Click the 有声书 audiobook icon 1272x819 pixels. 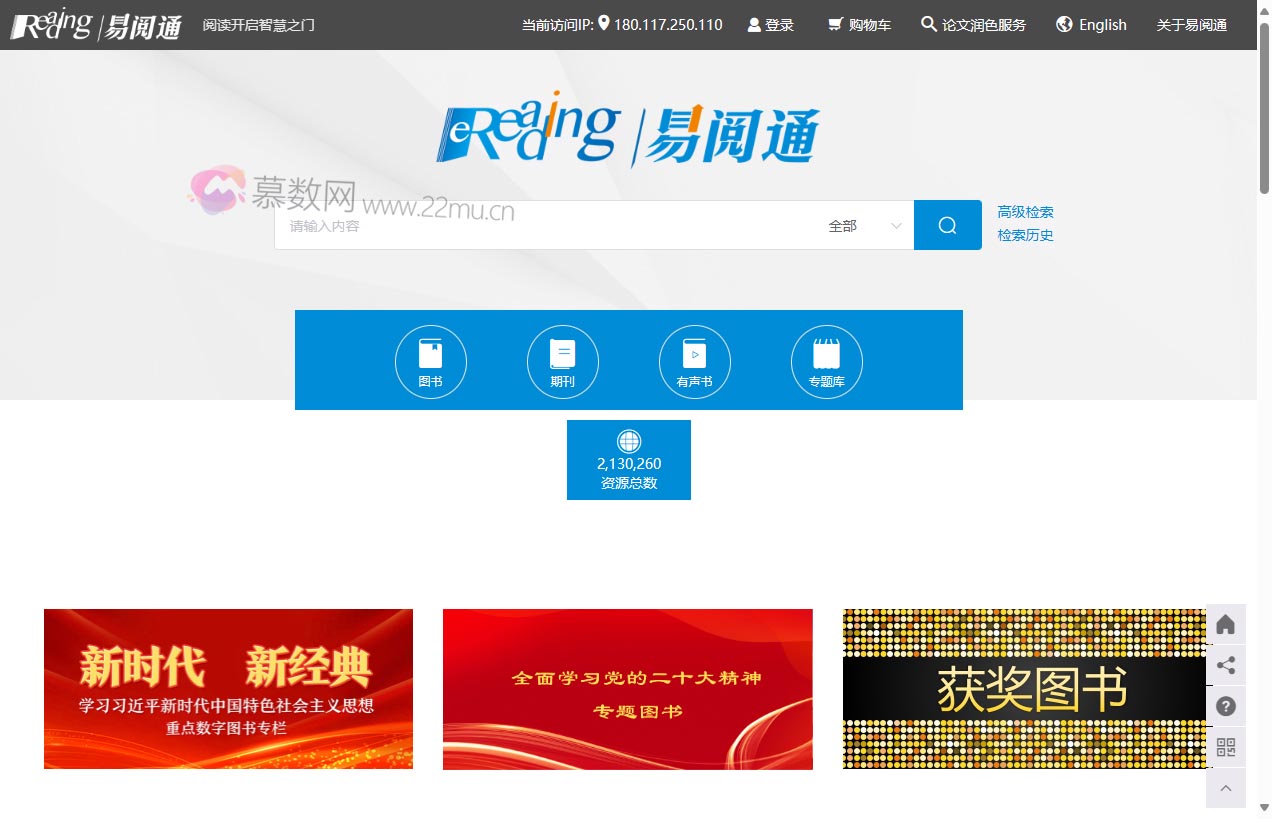[694, 361]
